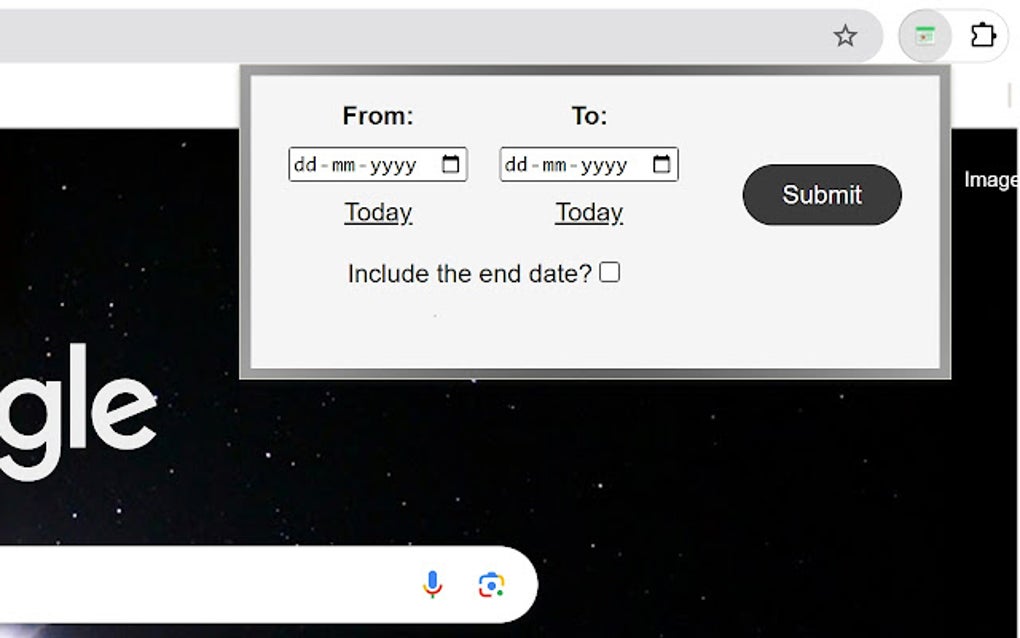
Task: Open the To date calendar picker icon
Action: [x=663, y=163]
